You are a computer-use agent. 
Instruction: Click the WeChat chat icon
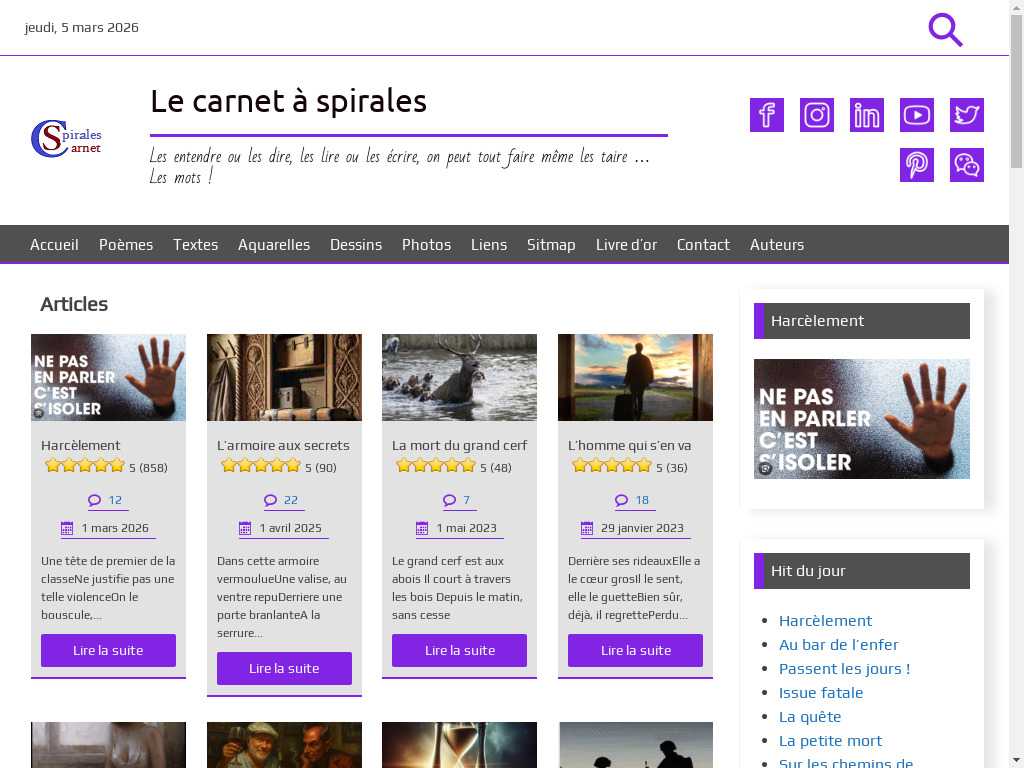967,165
